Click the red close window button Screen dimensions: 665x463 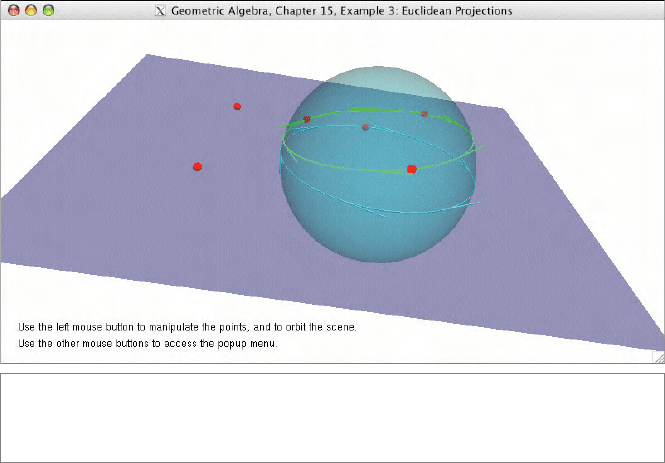14,10
